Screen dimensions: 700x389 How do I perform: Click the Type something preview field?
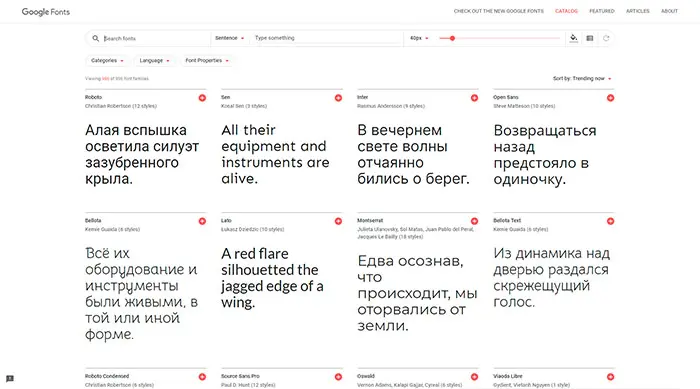pyautogui.click(x=328, y=38)
